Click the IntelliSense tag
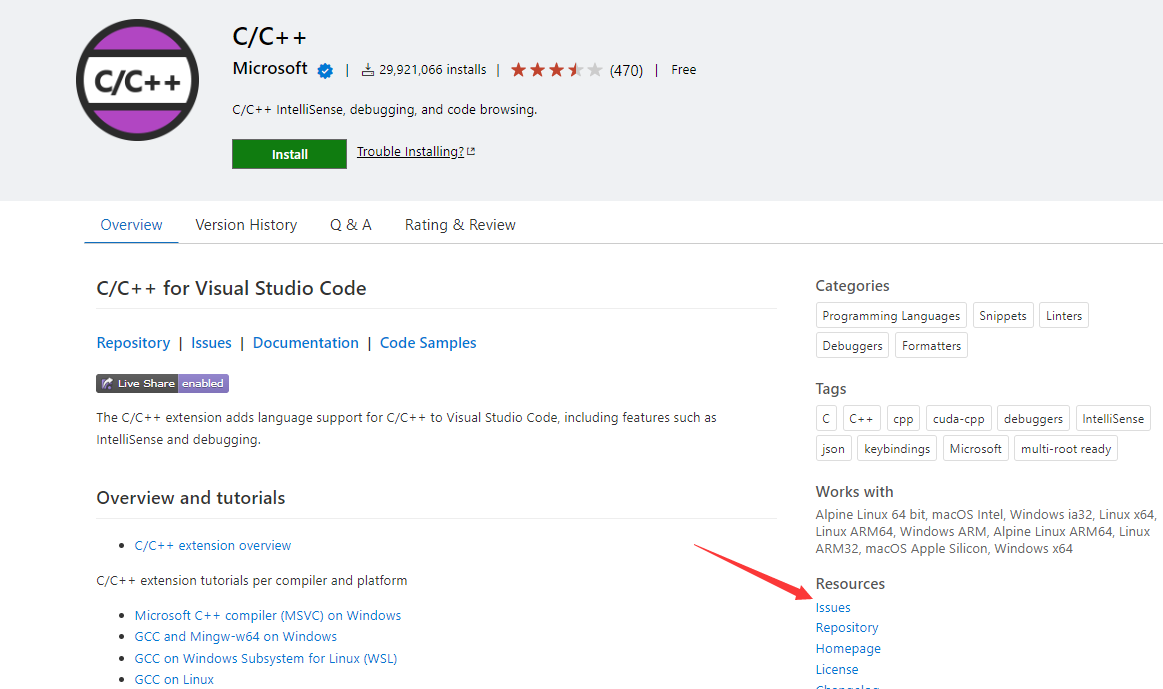1163x689 pixels. point(1113,419)
